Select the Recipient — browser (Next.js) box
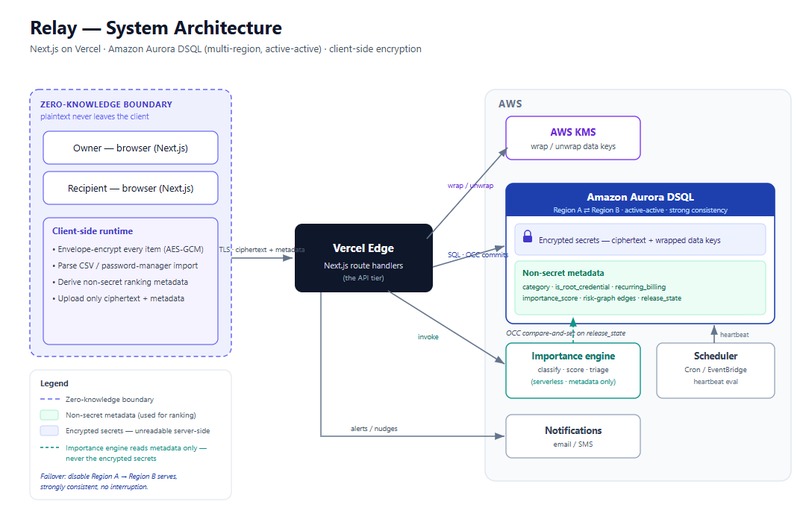The image size is (806, 522). [x=131, y=188]
